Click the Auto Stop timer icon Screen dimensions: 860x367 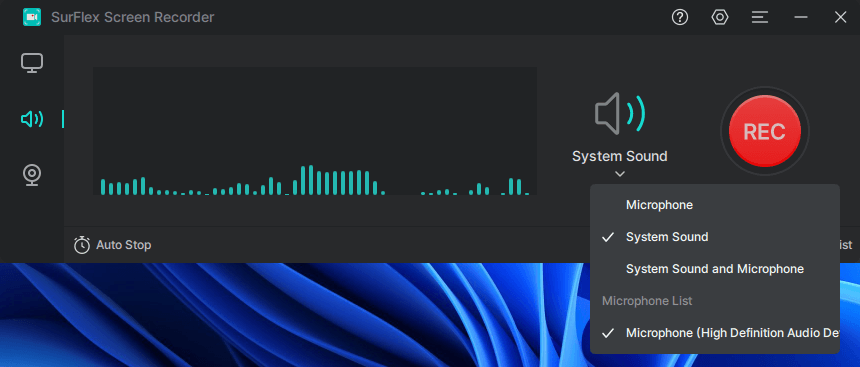[82, 245]
